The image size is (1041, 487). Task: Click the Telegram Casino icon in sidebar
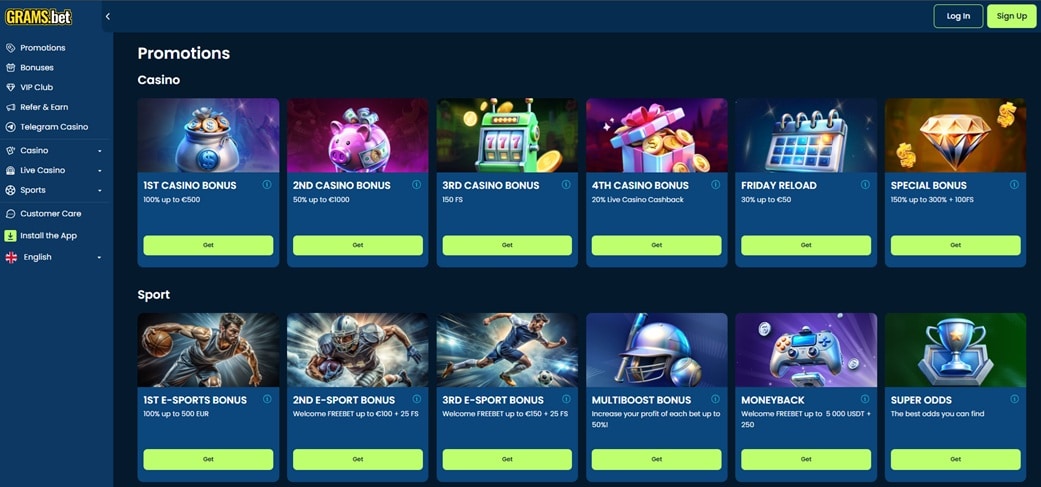[11, 127]
